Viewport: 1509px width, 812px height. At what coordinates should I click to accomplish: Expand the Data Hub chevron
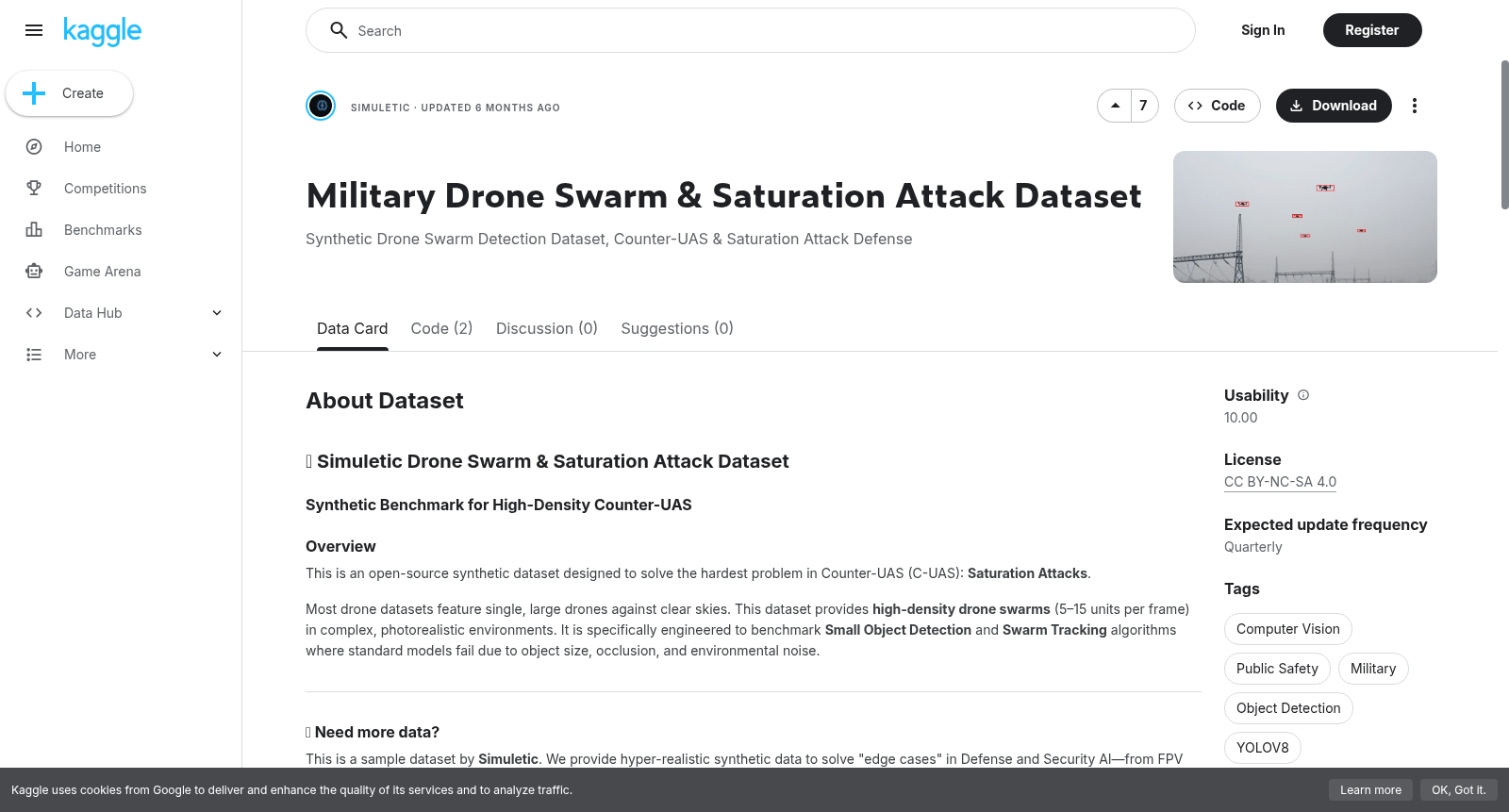[217, 313]
